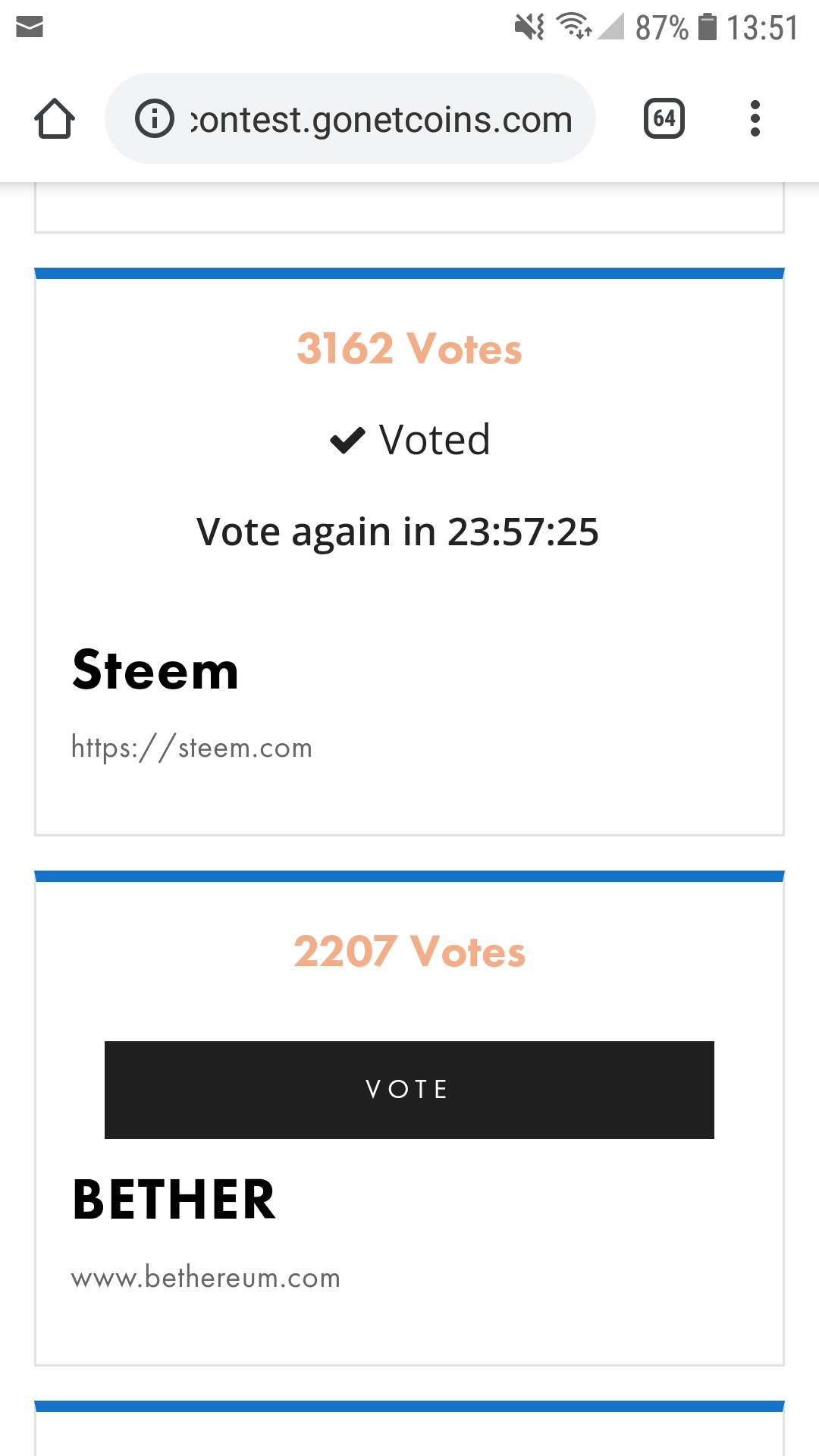Tap the Vote again countdown timer
Image resolution: width=819 pixels, height=1456 pixels.
(x=397, y=532)
